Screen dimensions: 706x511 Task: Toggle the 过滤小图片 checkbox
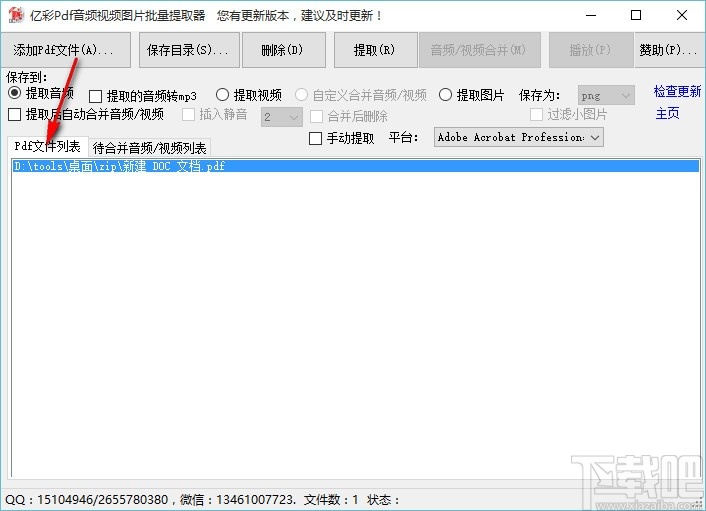536,114
